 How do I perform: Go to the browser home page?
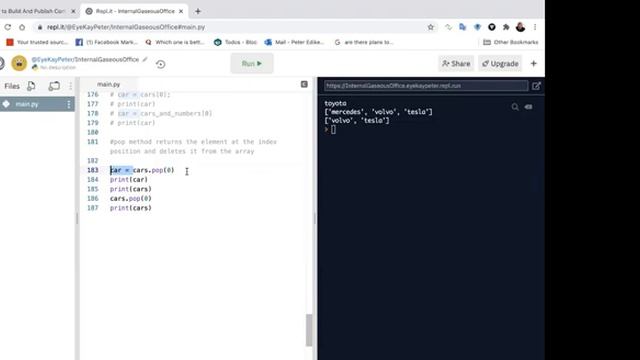click(x=22, y=27)
